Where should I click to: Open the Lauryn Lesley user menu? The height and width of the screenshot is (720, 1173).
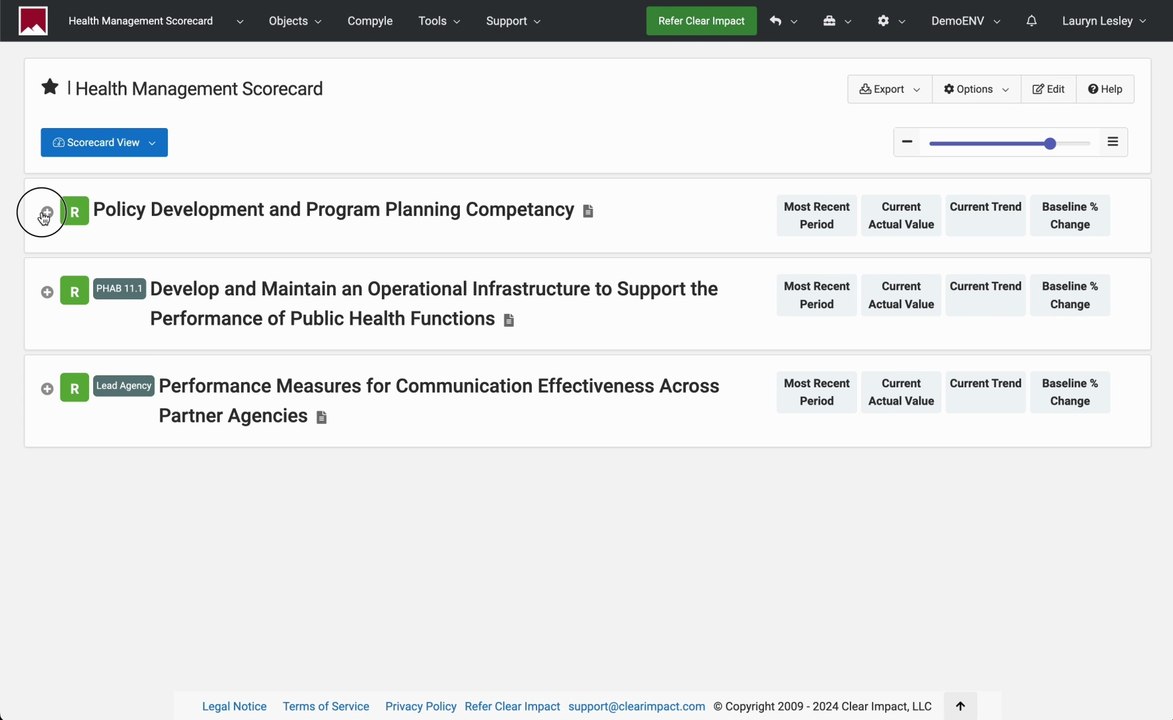click(x=1103, y=21)
